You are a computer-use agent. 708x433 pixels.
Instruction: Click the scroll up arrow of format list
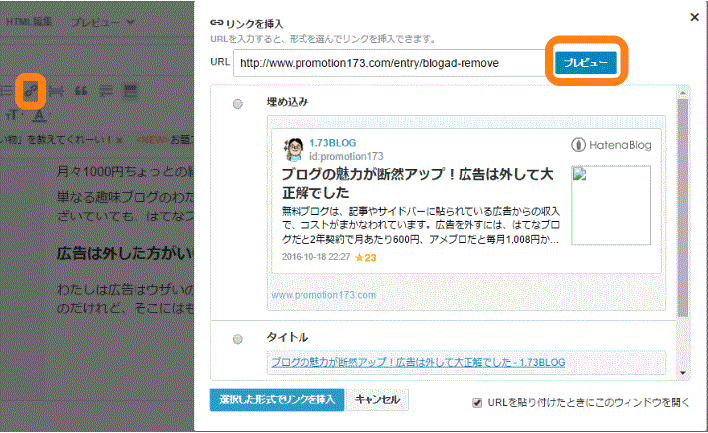coord(683,92)
